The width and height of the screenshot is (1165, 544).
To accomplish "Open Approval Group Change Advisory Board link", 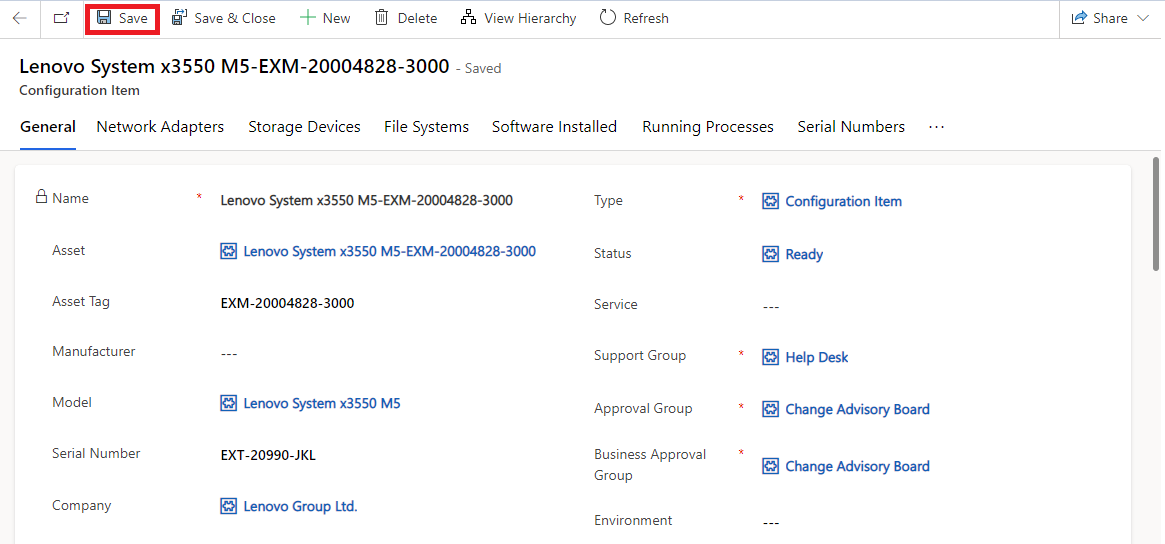I will [x=857, y=409].
